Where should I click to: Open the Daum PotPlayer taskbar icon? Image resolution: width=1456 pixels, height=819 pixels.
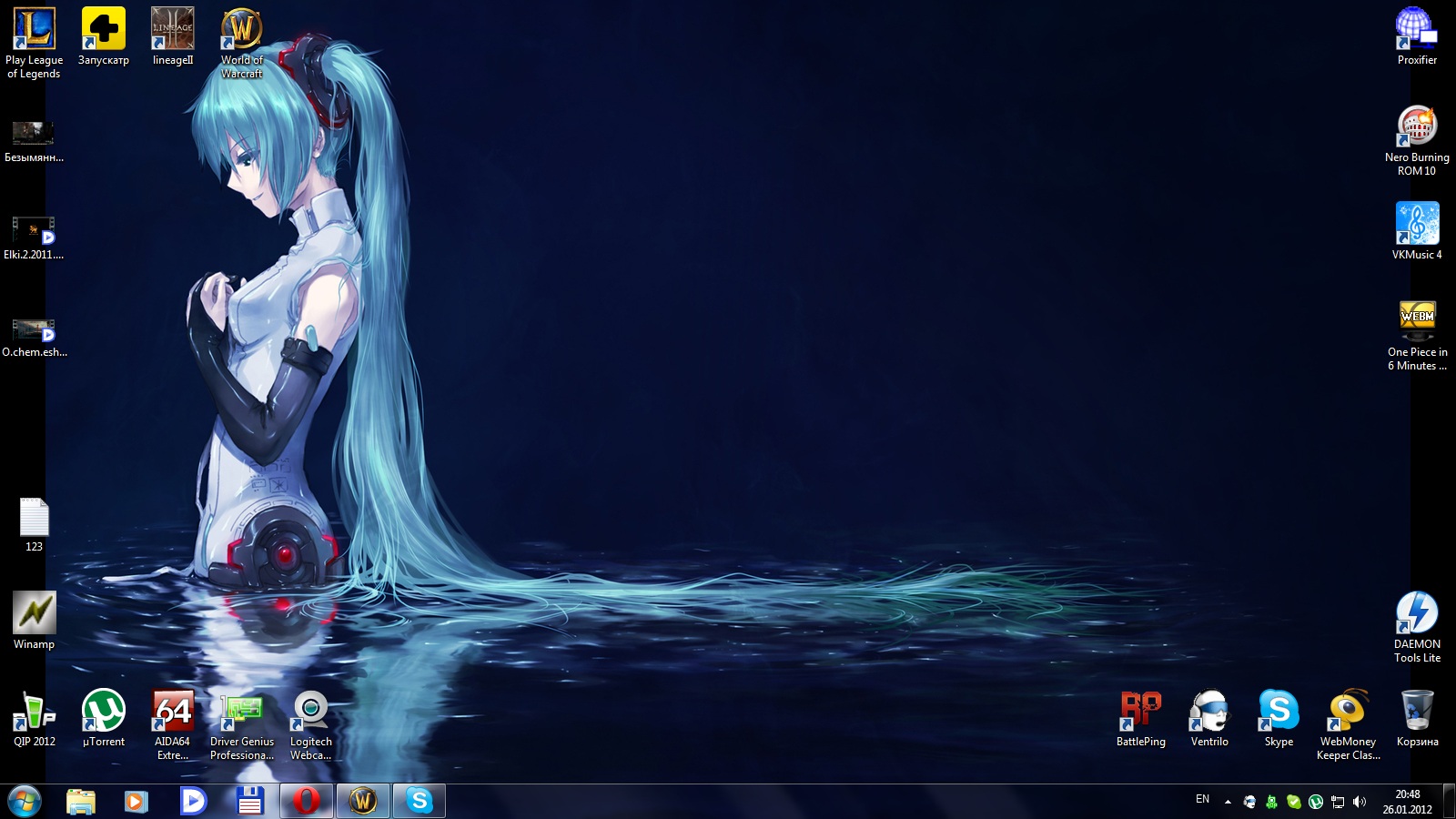193,802
